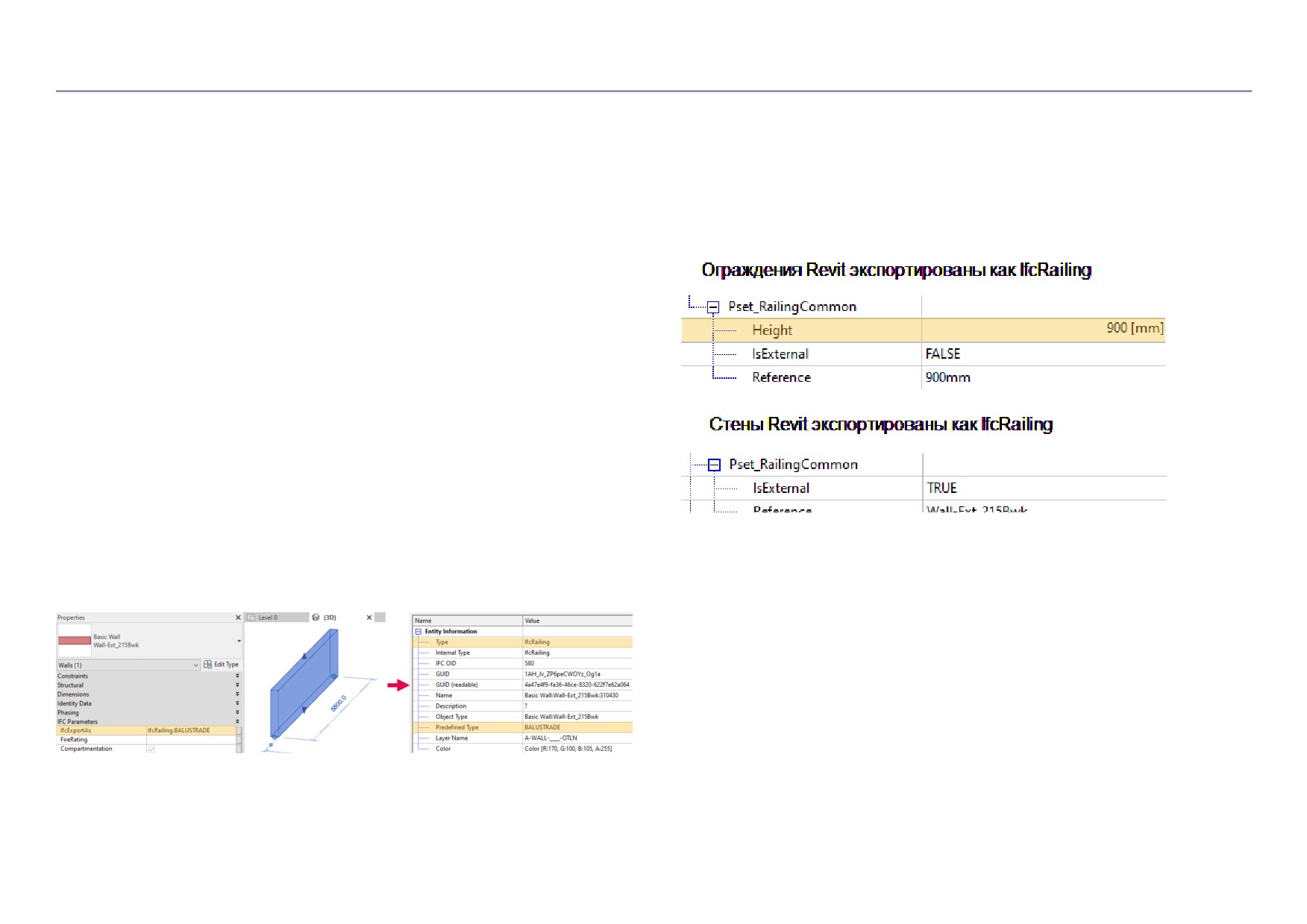Expand the Phasing section
Image resolution: width=1307 pixels, height=924 pixels.
238,713
